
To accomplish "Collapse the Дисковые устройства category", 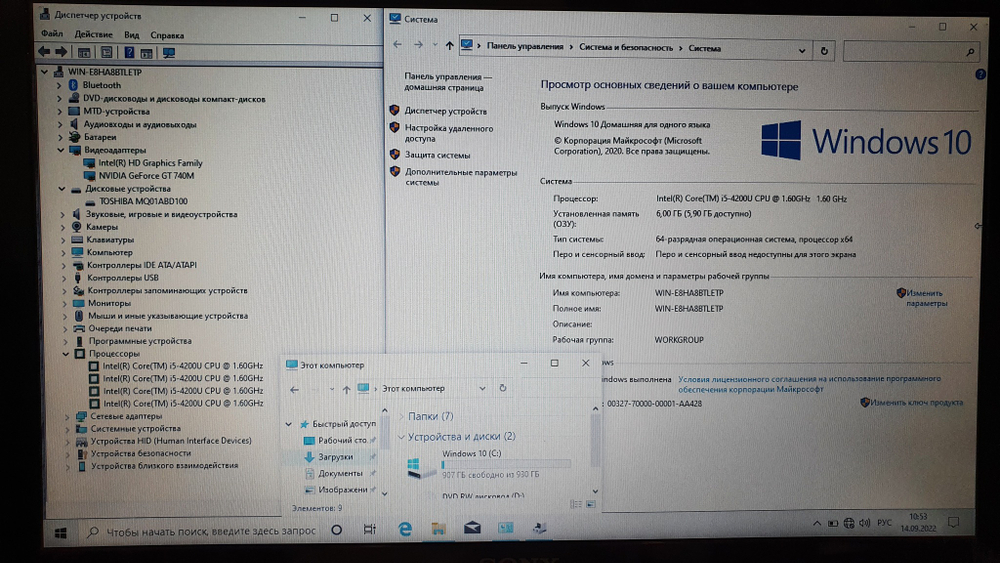I will click(62, 189).
